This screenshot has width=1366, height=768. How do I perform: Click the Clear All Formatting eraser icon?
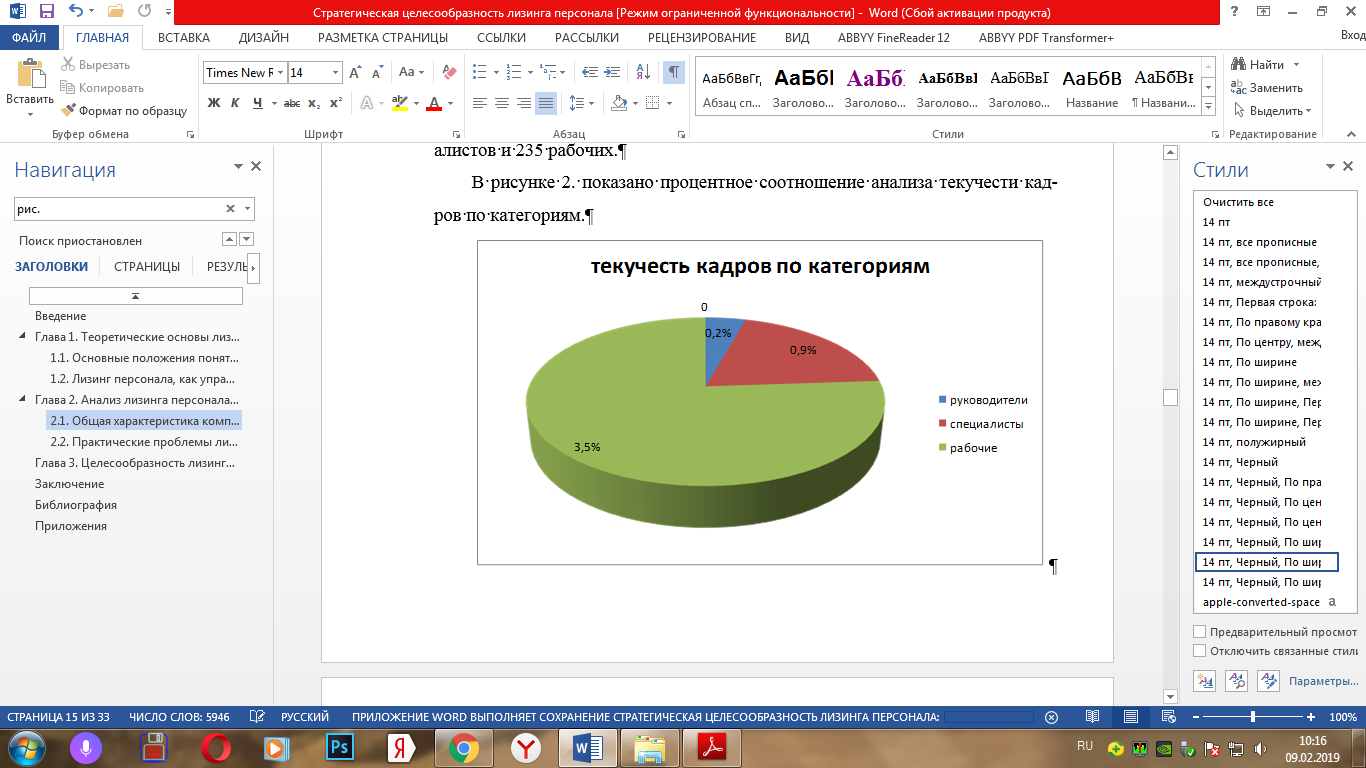coord(449,73)
